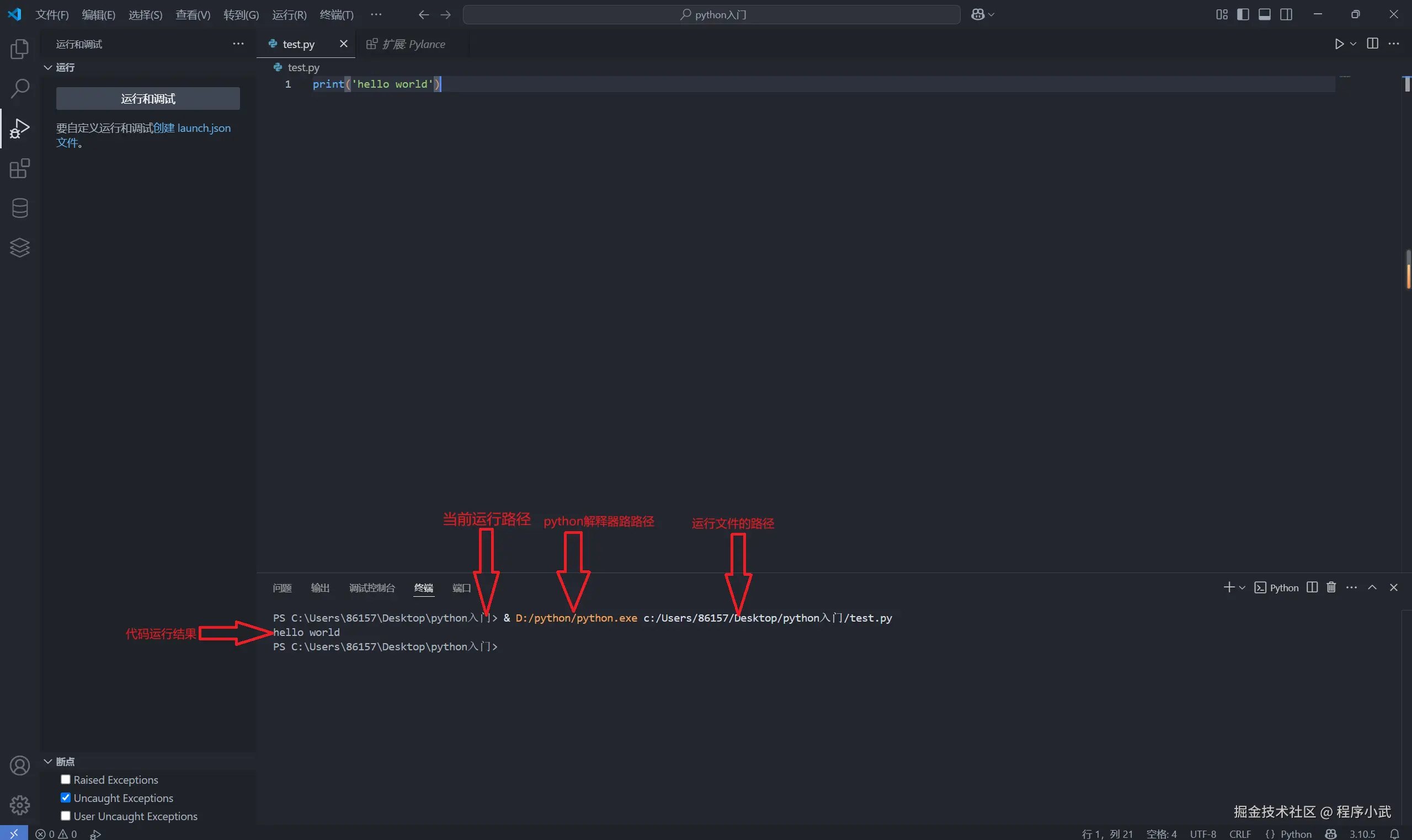
Task: Open the Accounts icon in activity bar
Action: 19,766
